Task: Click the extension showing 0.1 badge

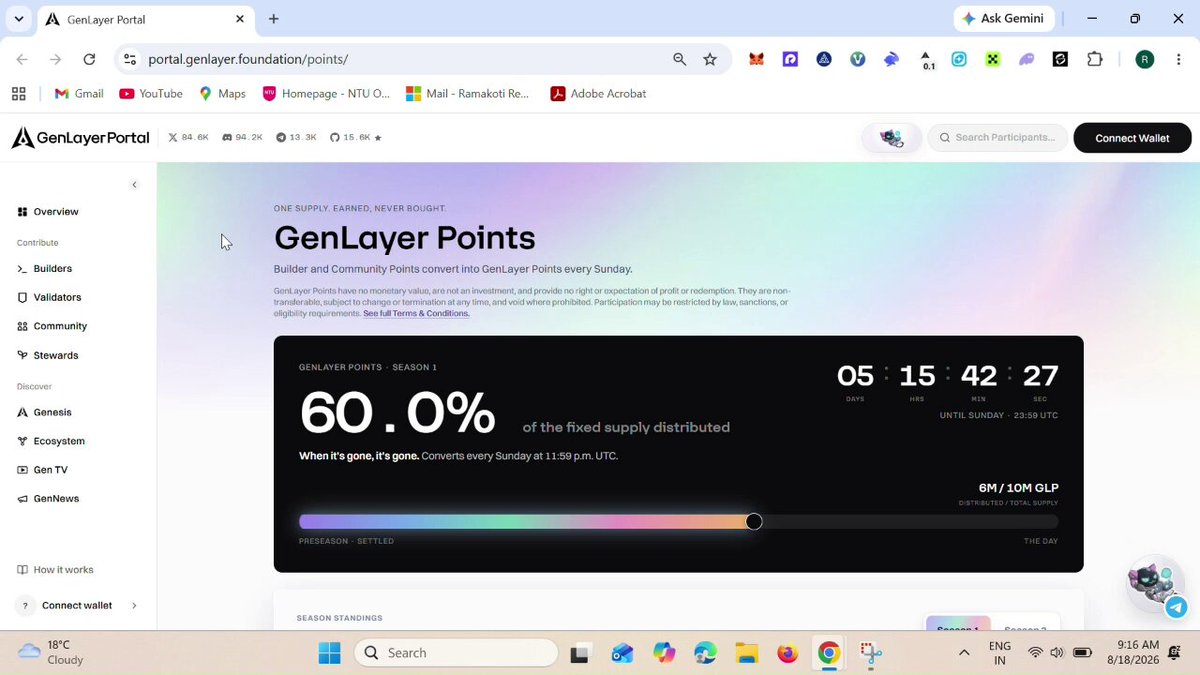Action: click(926, 60)
